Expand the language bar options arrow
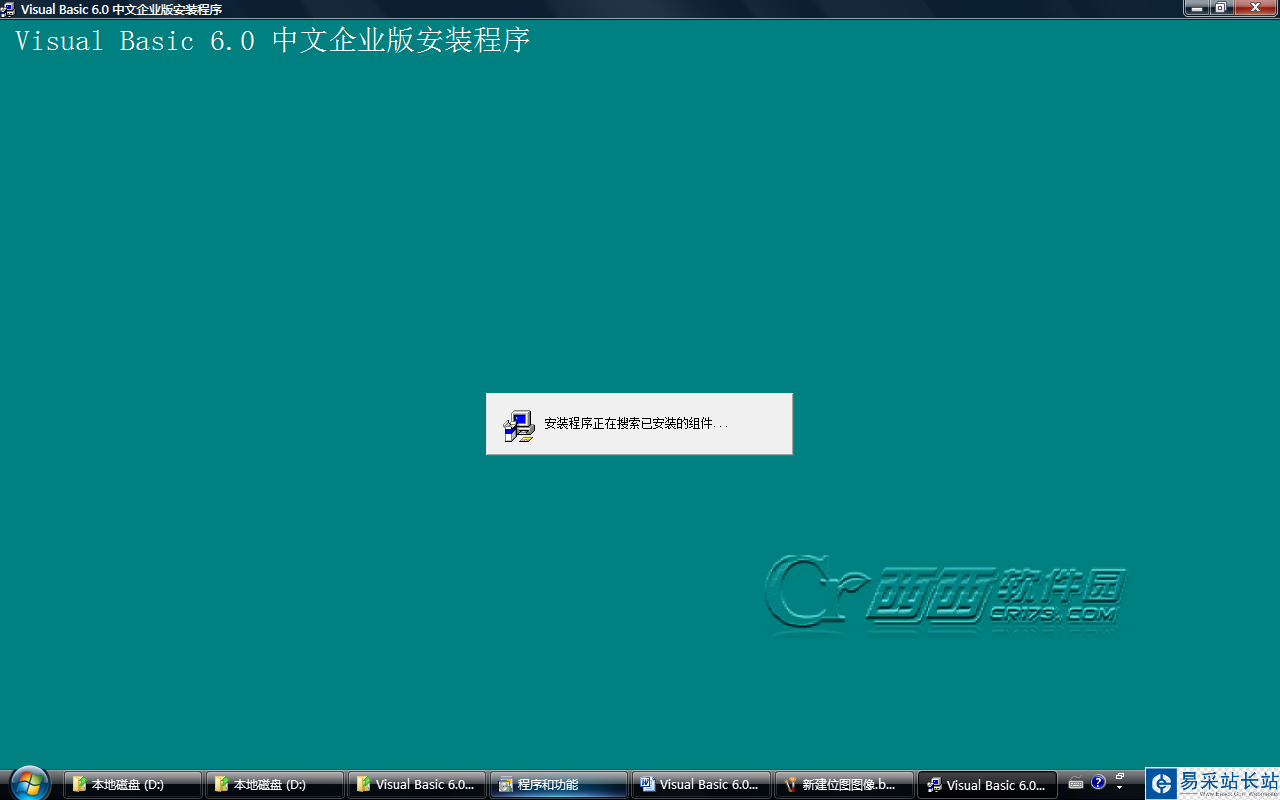Viewport: 1280px width, 800px height. pos(1120,788)
